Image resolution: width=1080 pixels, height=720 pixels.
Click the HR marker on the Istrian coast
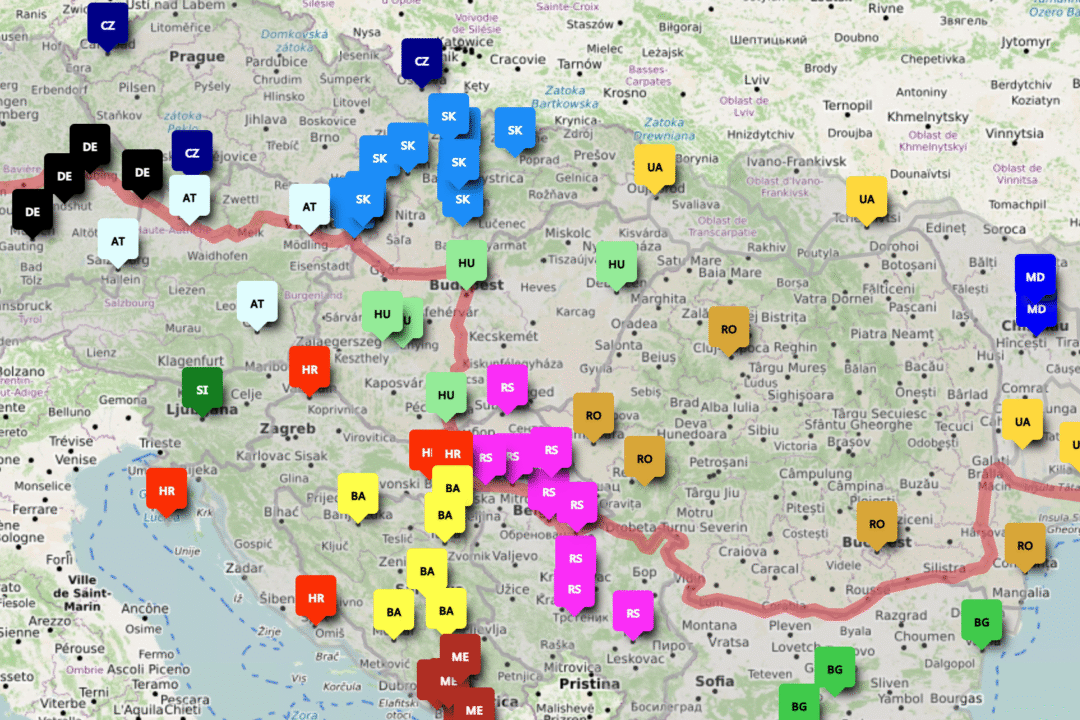165,490
